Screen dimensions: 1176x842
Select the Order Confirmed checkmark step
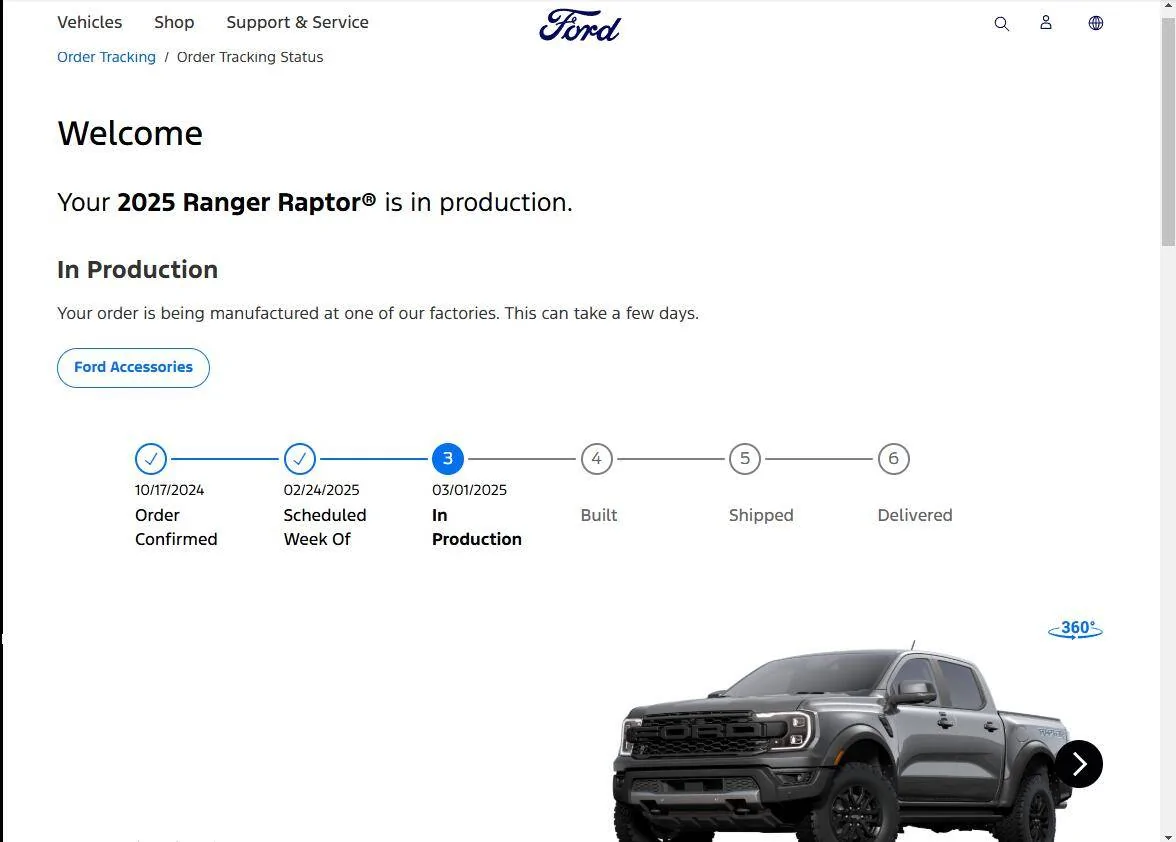pyautogui.click(x=151, y=459)
